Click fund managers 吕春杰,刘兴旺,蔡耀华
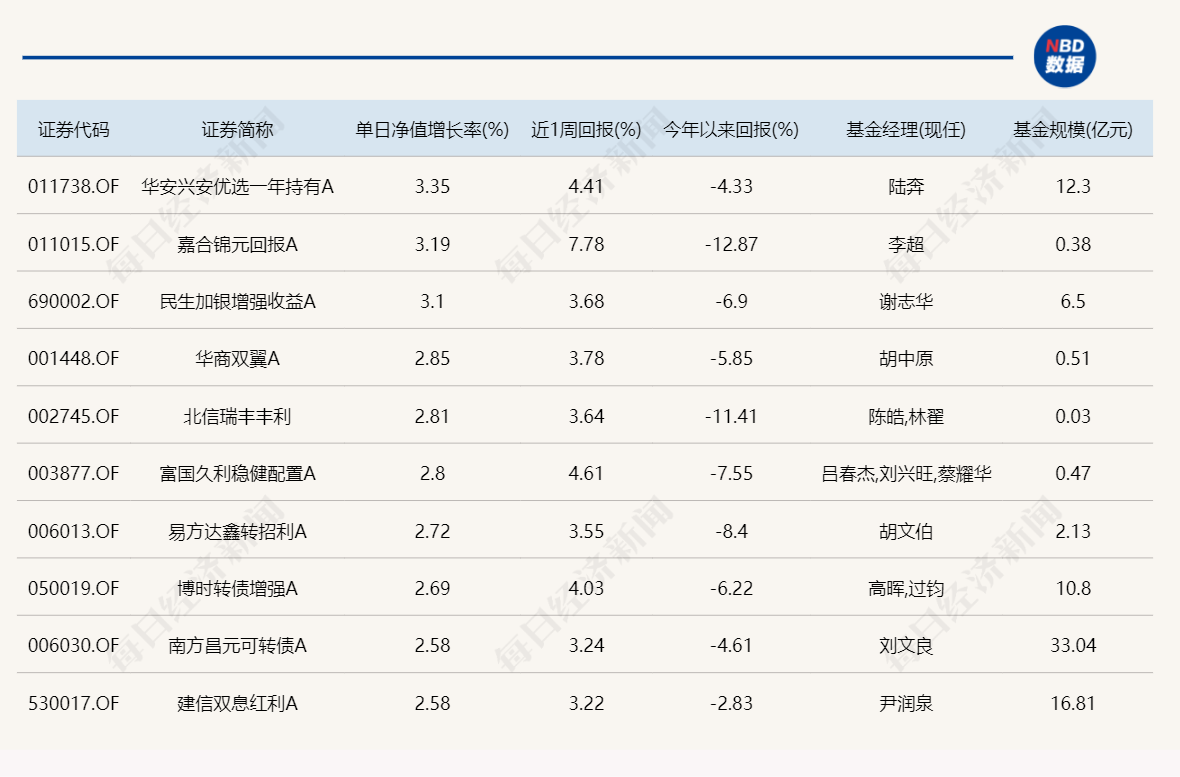 pos(906,474)
